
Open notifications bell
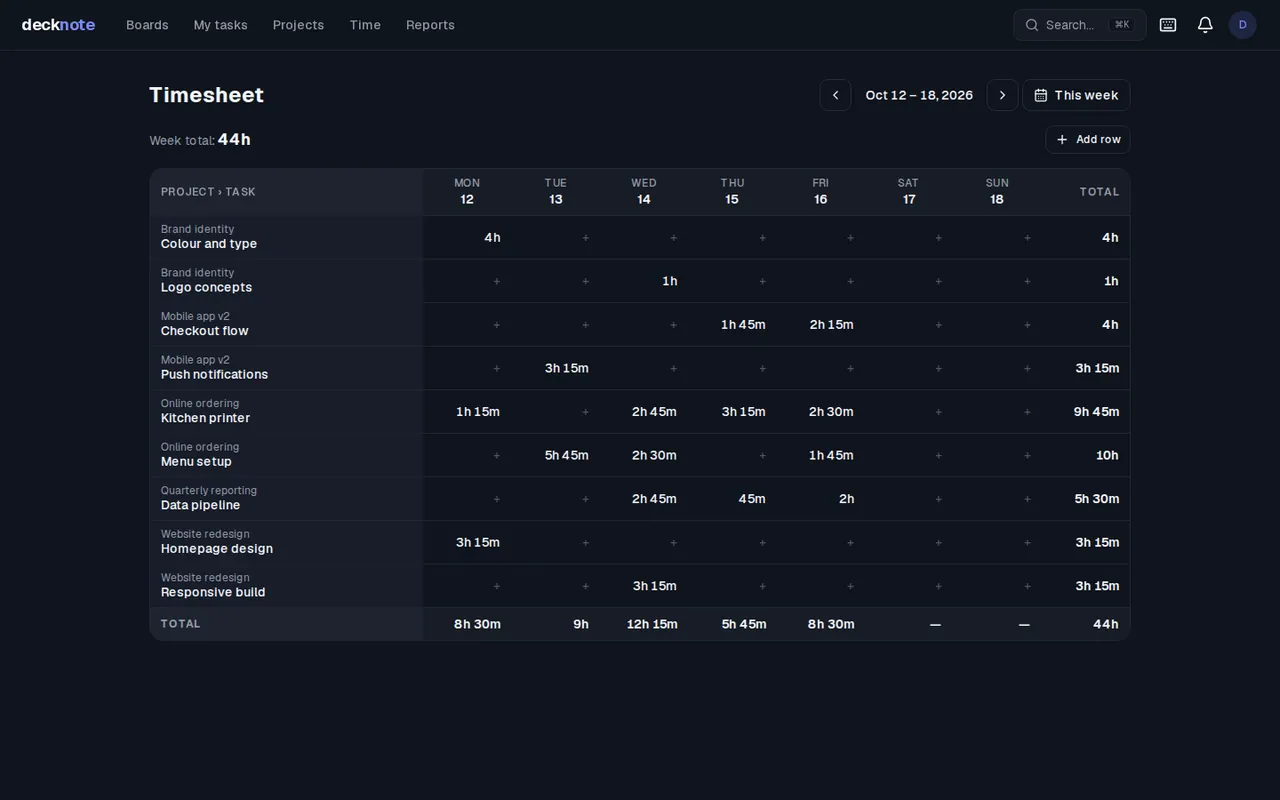[x=1205, y=25]
